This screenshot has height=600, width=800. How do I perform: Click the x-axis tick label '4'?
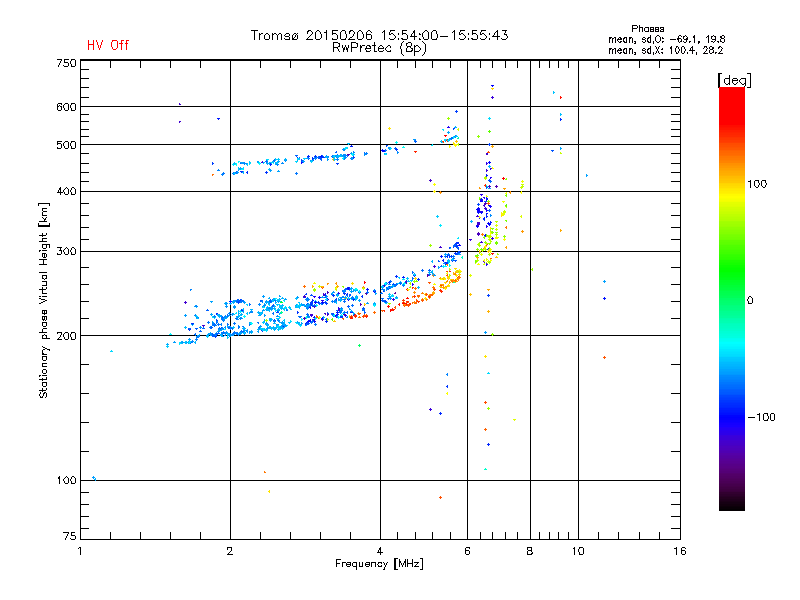[x=380, y=551]
